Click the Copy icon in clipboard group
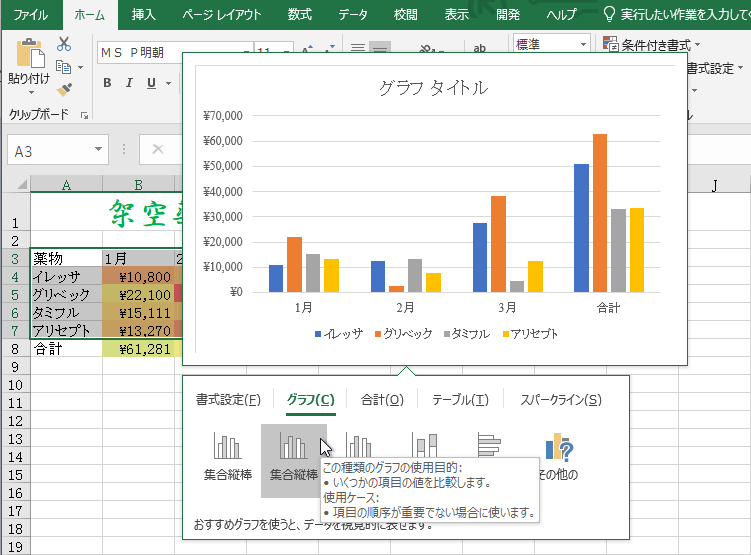This screenshot has width=751, height=555. (x=64, y=67)
